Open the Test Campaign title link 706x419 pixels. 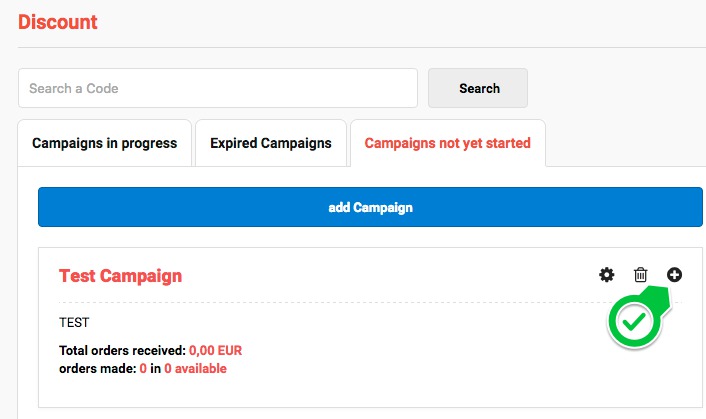[121, 276]
